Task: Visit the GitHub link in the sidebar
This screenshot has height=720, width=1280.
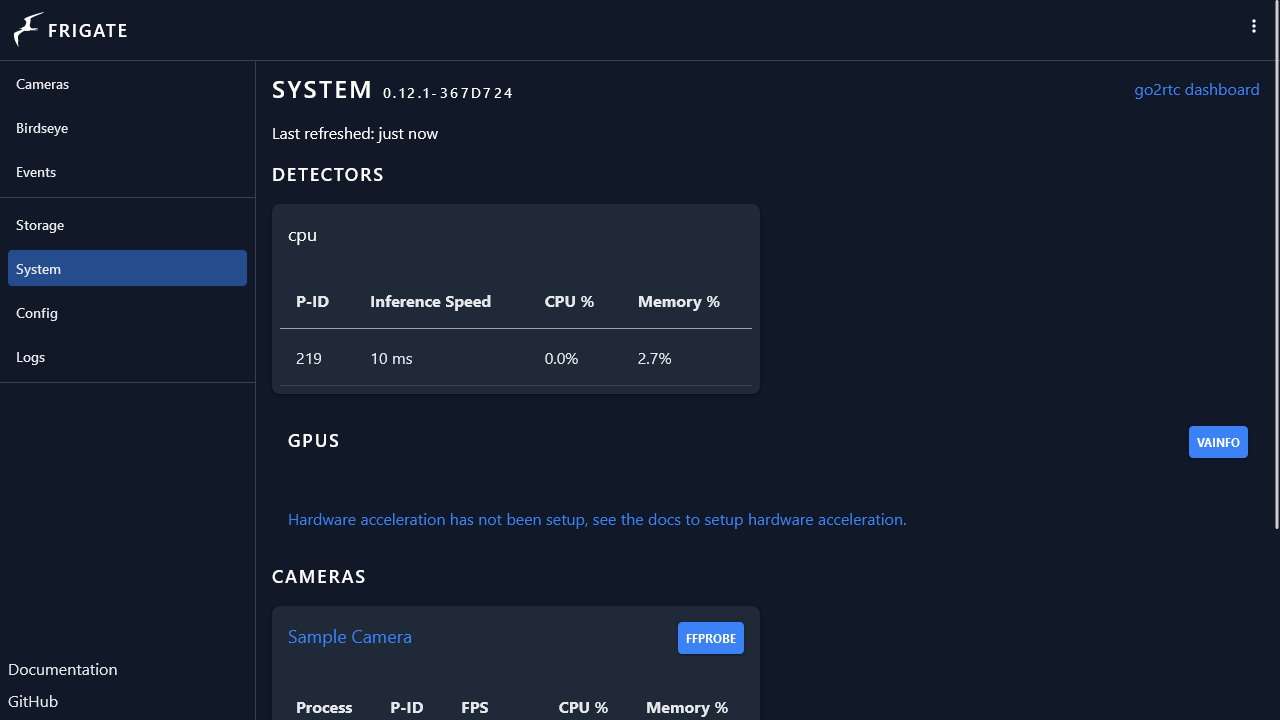Action: (33, 701)
